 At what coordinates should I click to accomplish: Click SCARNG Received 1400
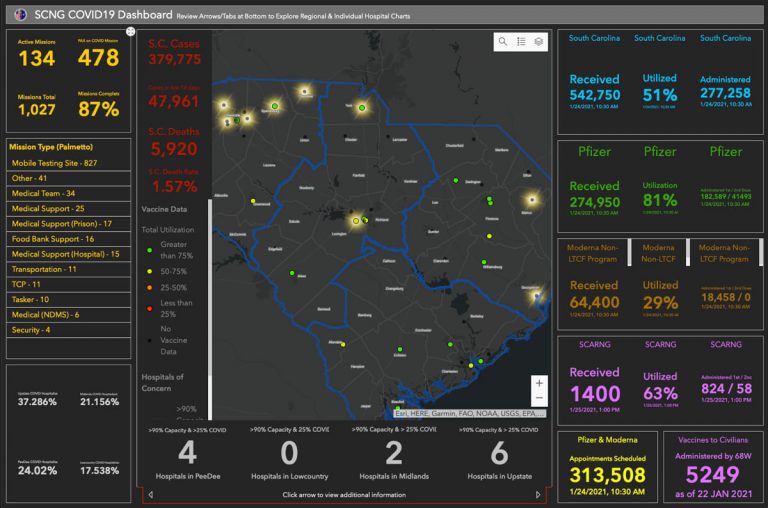pyautogui.click(x=595, y=394)
